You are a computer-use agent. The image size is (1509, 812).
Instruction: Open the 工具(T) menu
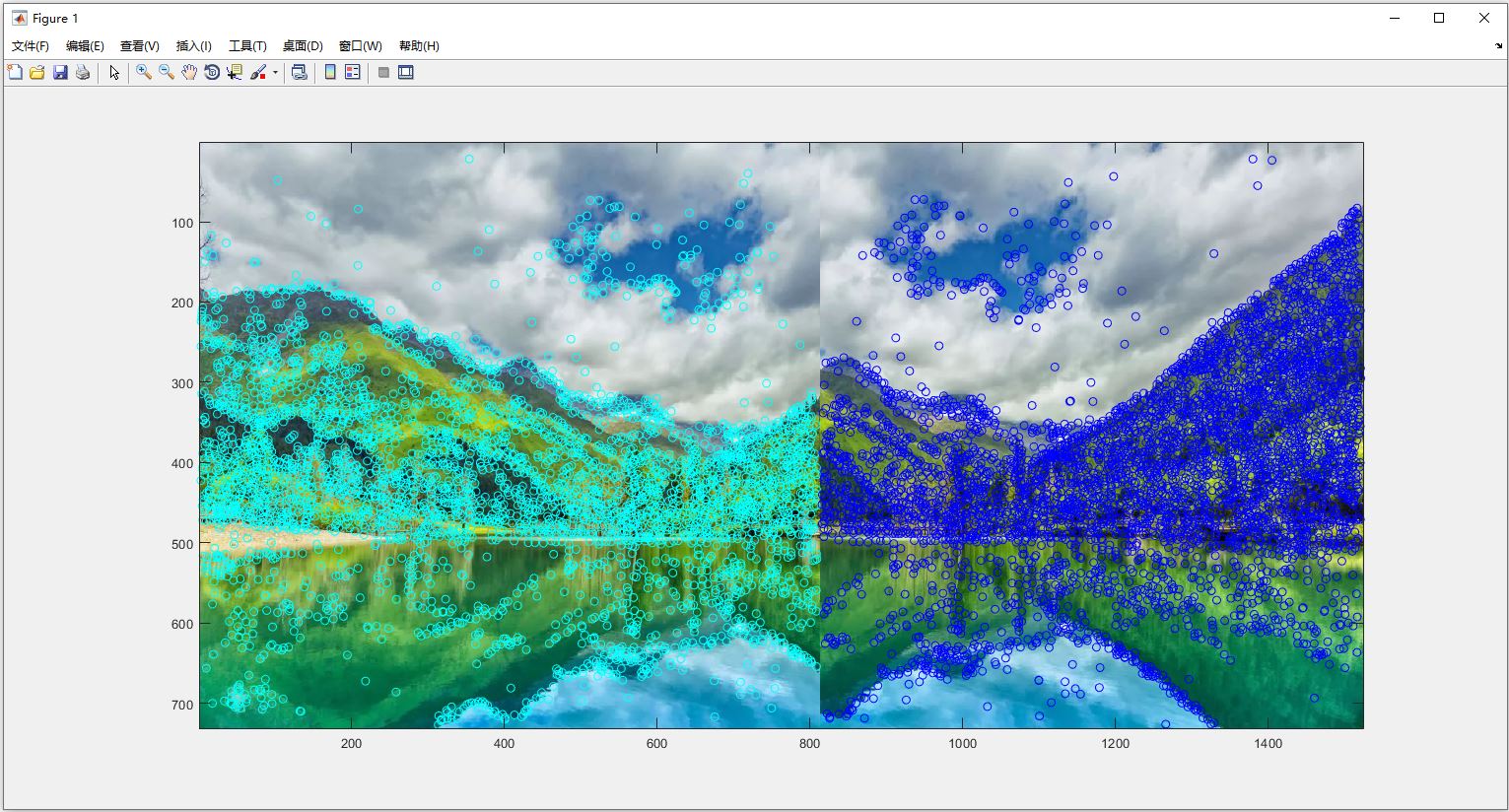coord(247,46)
